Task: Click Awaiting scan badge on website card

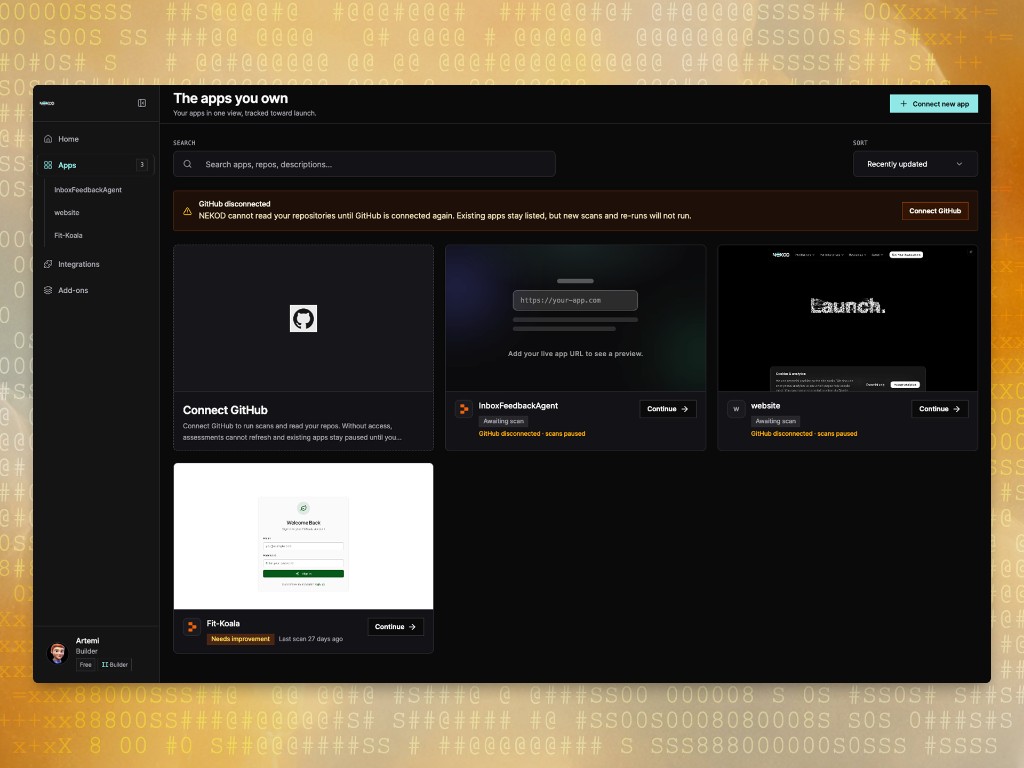Action: coord(776,422)
